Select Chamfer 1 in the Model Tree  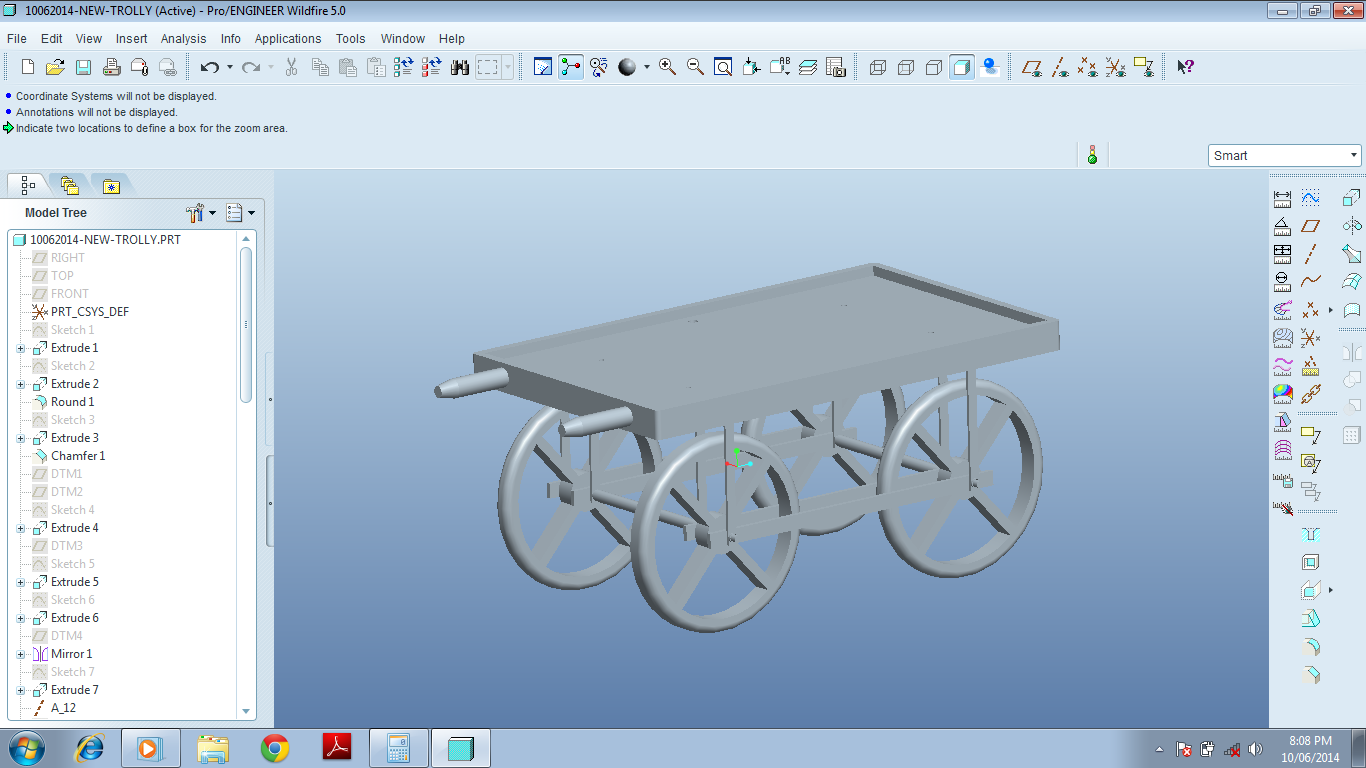point(78,456)
